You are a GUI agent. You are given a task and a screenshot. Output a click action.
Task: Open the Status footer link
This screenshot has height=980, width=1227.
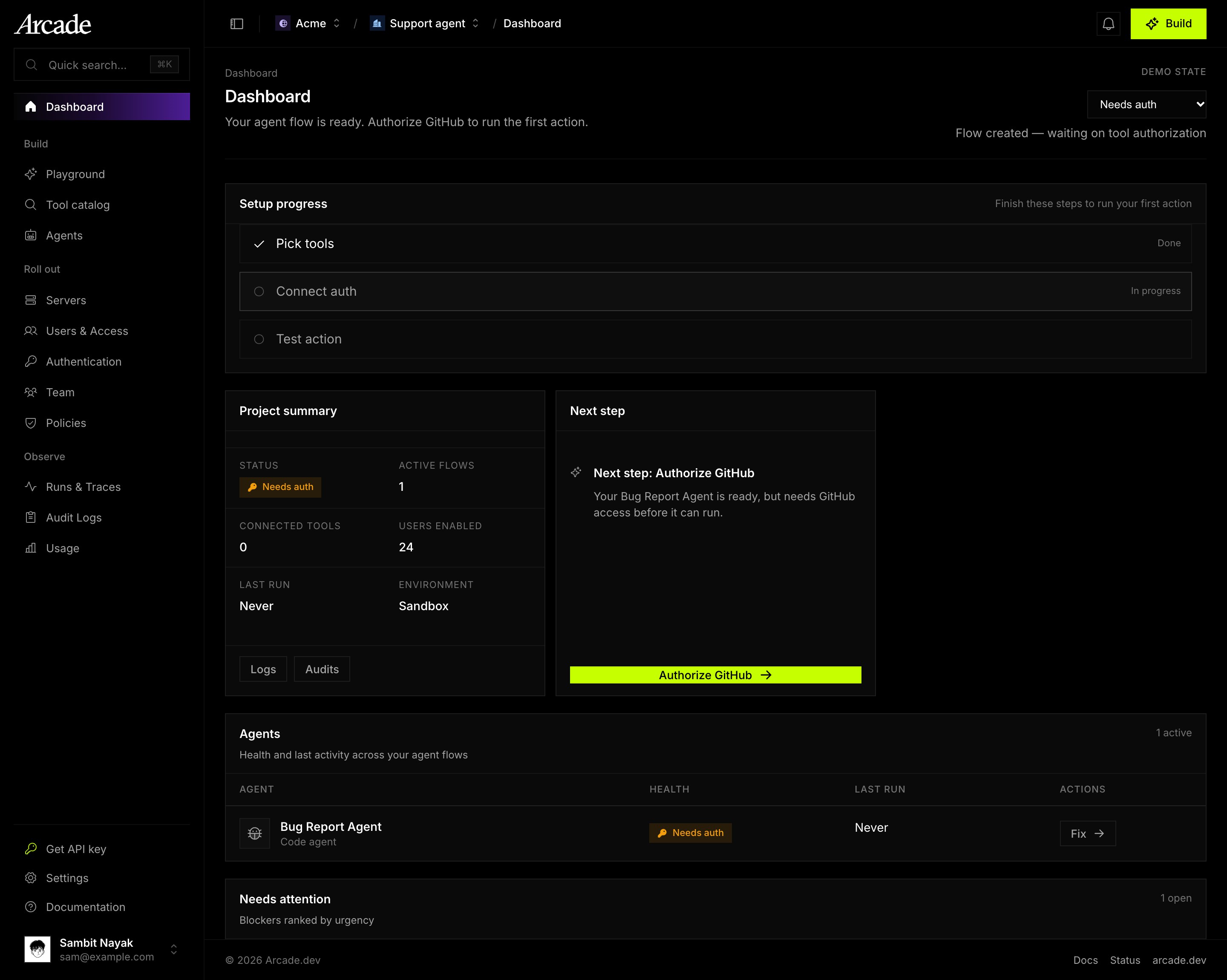tap(1125, 960)
